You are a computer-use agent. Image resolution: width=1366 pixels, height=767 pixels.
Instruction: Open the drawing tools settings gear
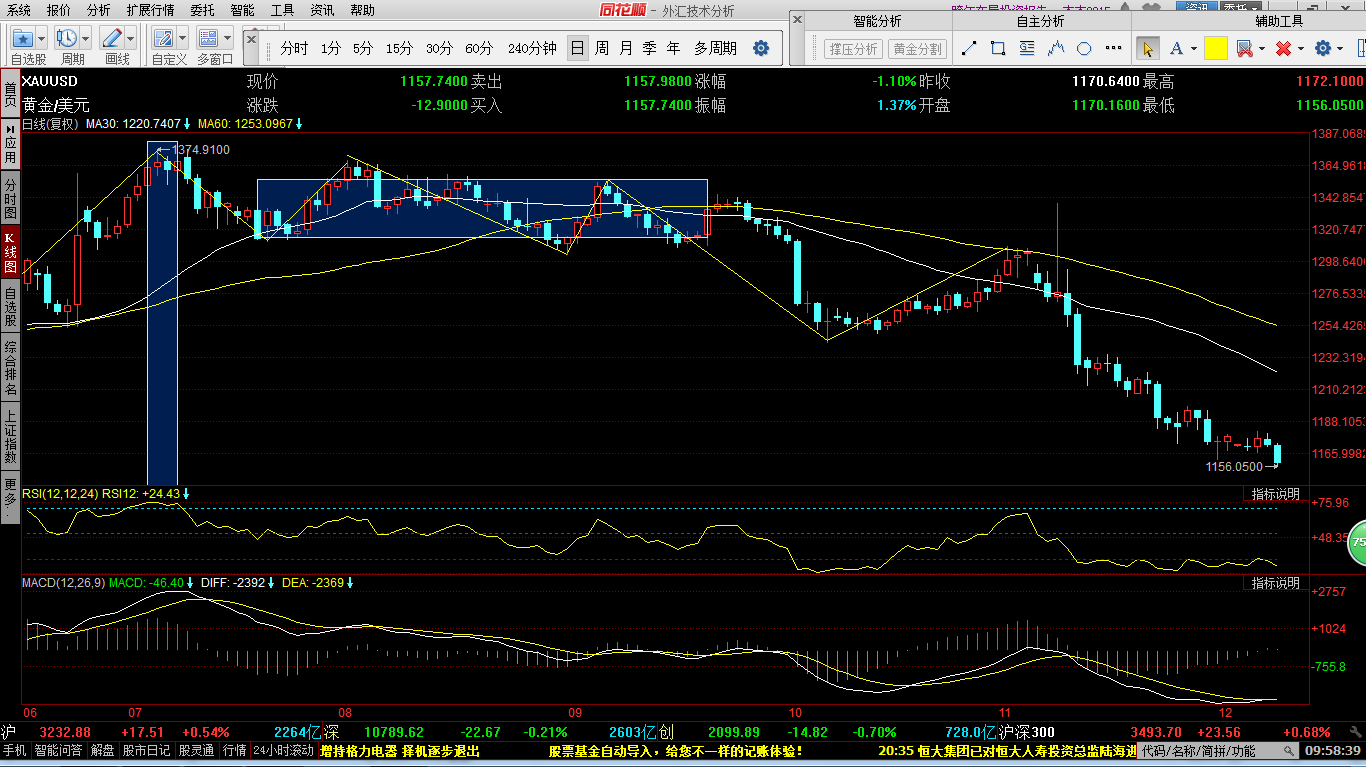[1323, 48]
